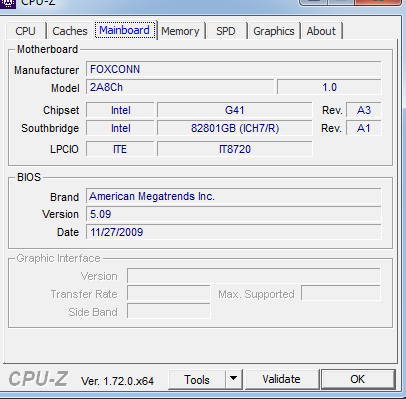Go to the About tab
The image size is (406, 399).
[321, 31]
